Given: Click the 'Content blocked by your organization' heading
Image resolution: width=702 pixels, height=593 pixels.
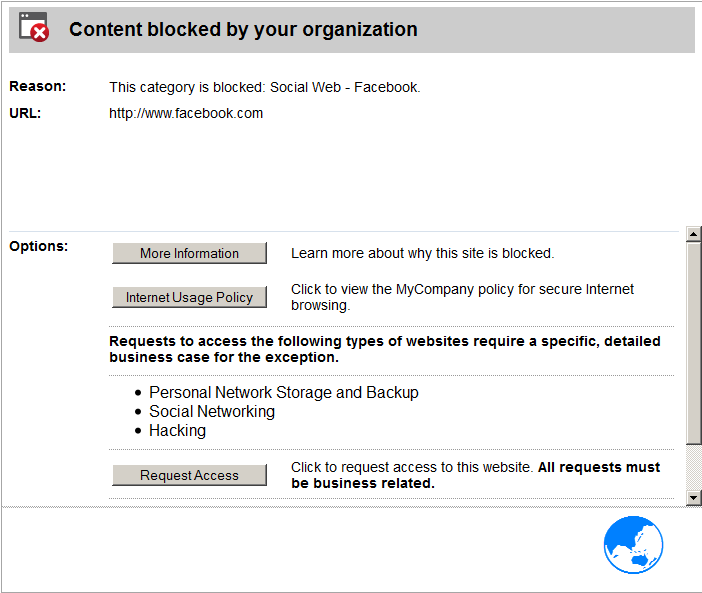Looking at the screenshot, I should pos(243,30).
